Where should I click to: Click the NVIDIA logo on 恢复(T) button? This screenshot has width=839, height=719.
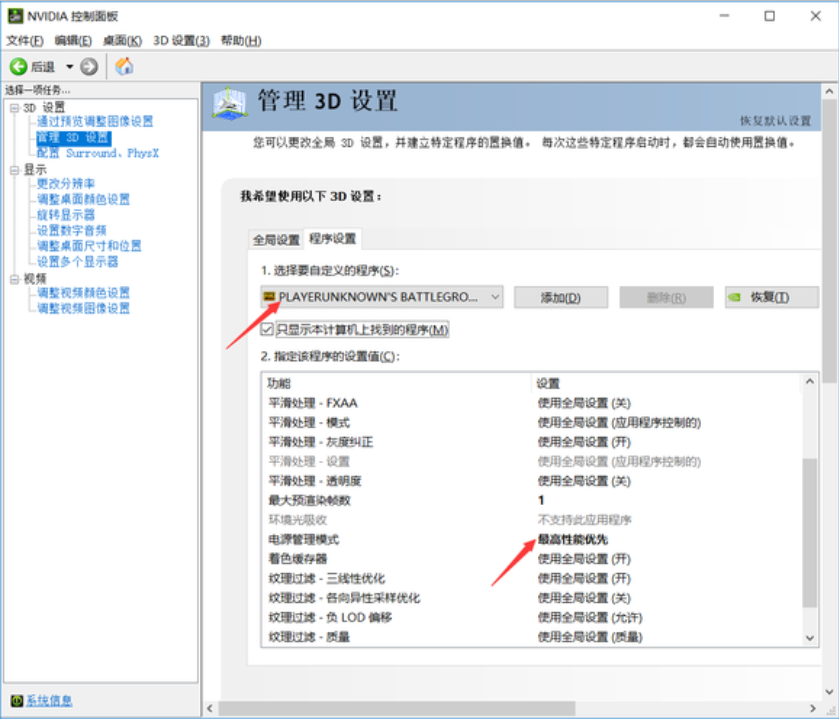(x=735, y=297)
